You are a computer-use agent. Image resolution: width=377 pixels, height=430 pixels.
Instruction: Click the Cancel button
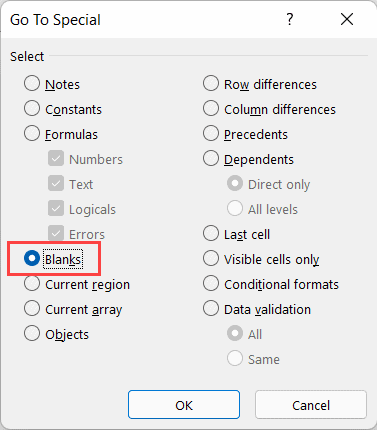311,405
